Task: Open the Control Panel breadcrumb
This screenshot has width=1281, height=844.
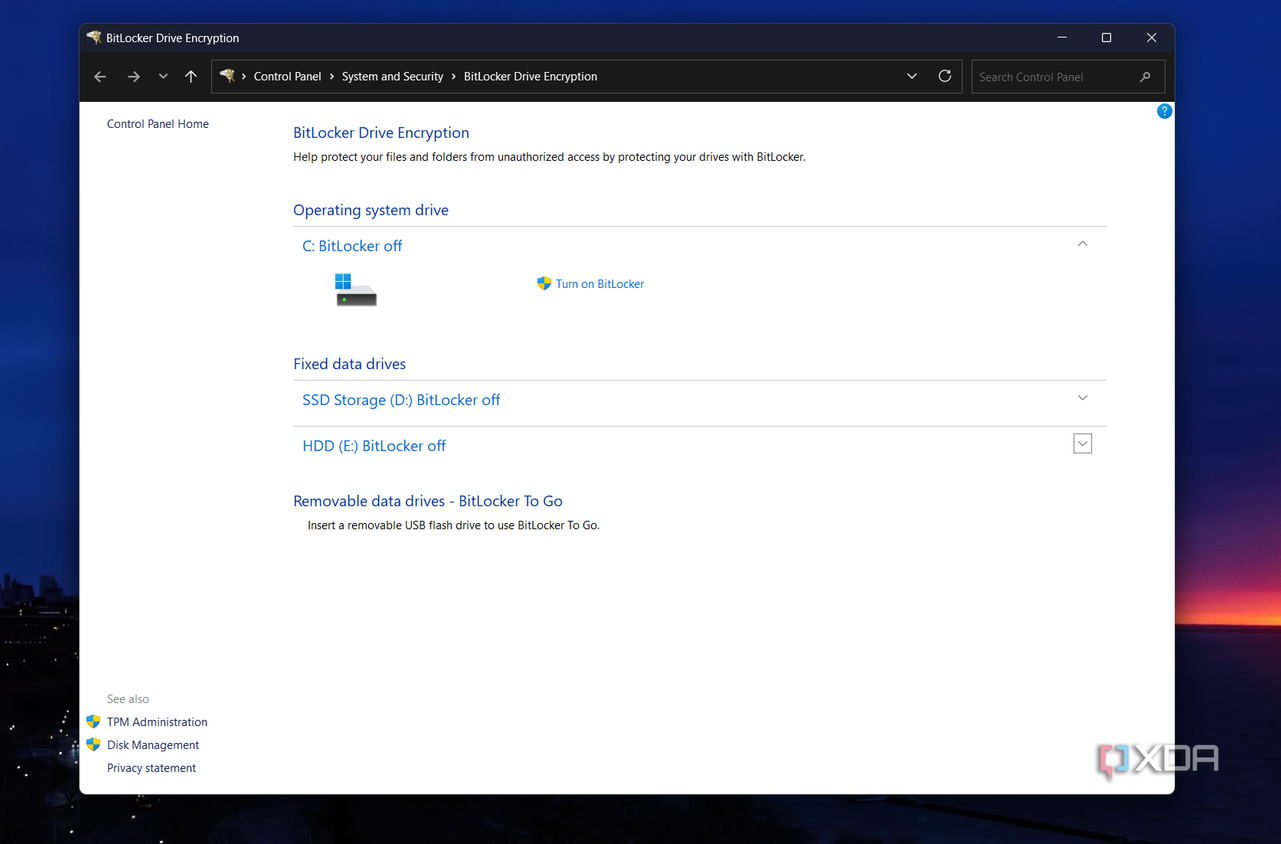Action: click(288, 77)
